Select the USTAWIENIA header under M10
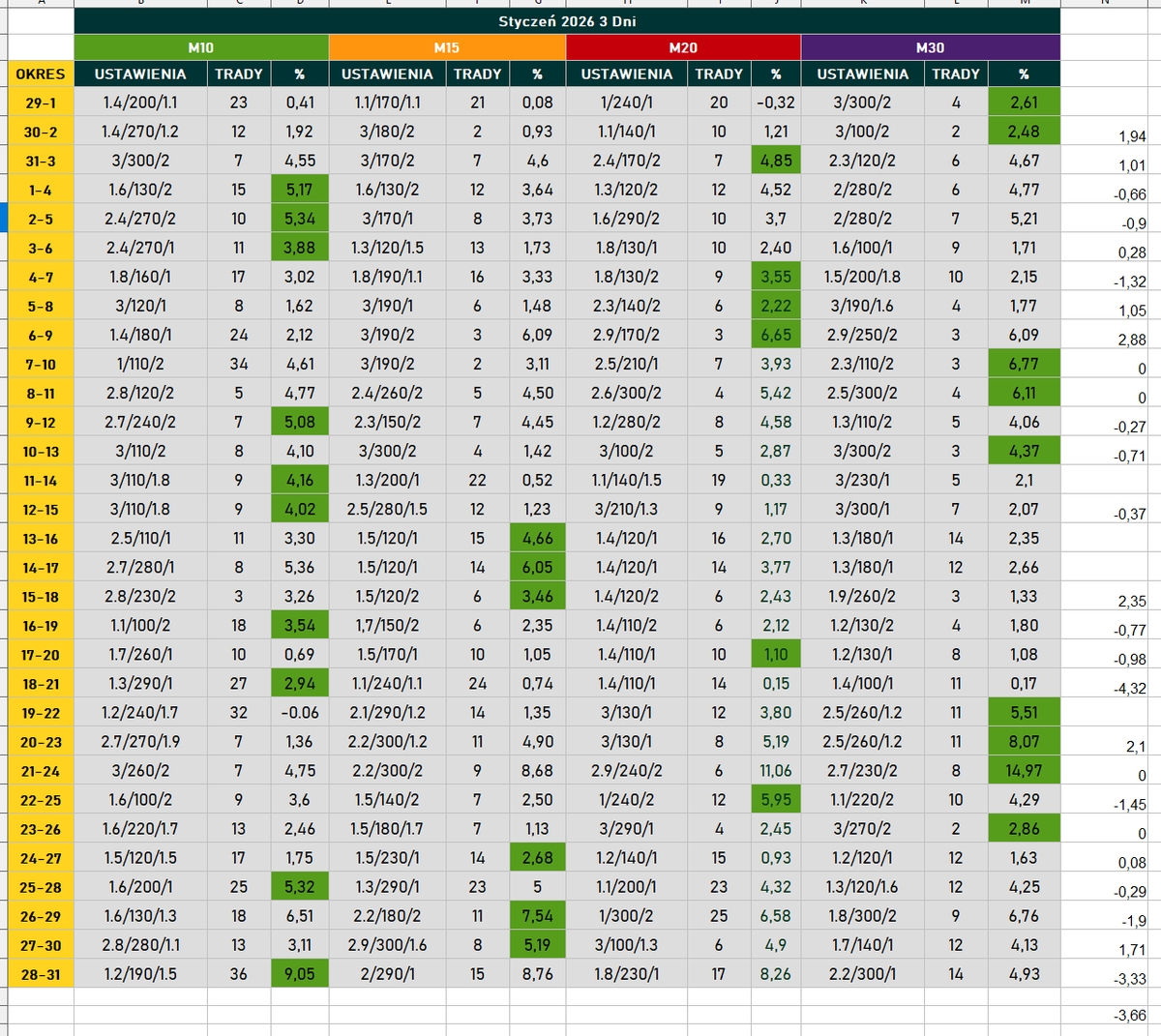 (x=140, y=74)
